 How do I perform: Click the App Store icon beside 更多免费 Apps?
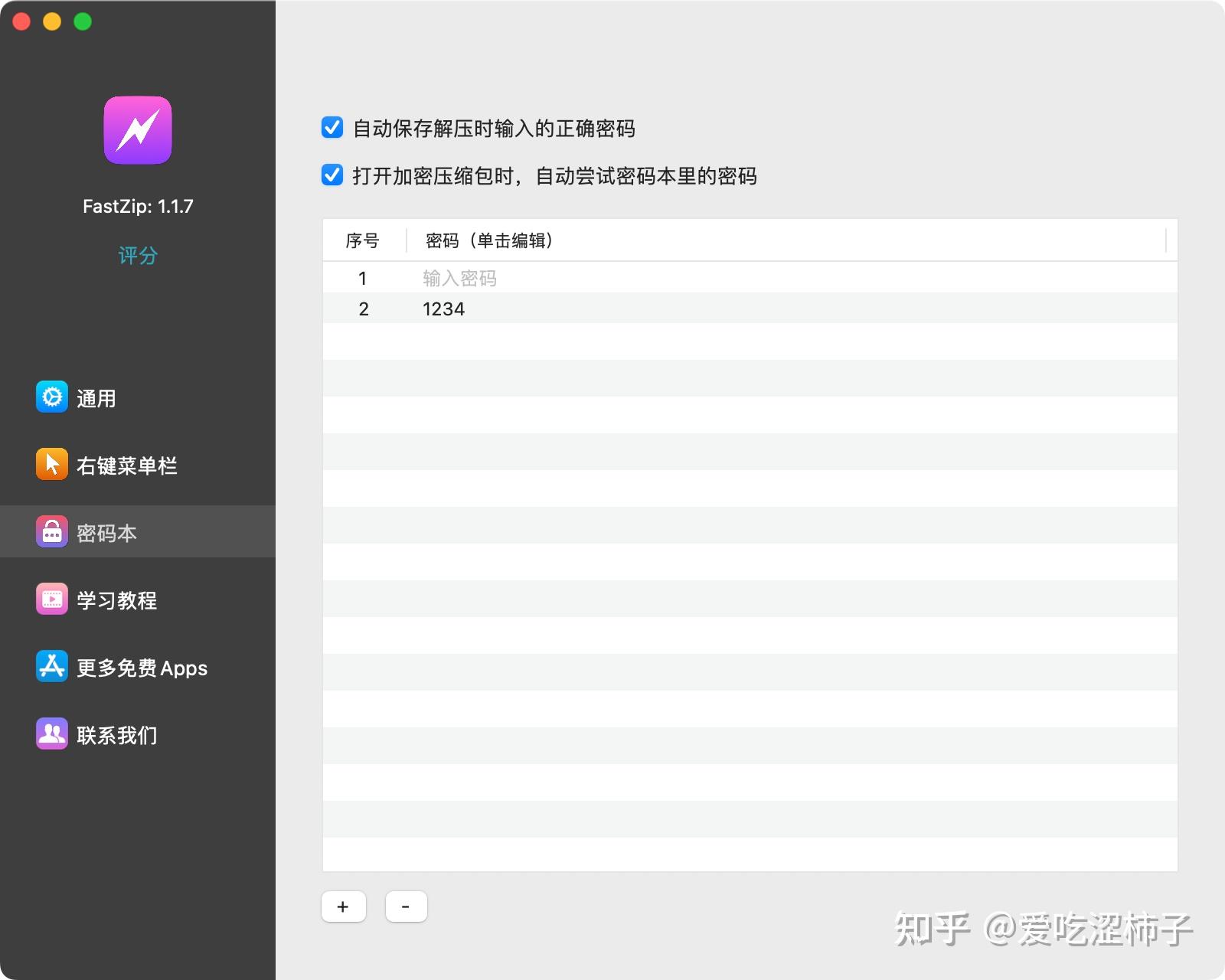(x=51, y=666)
